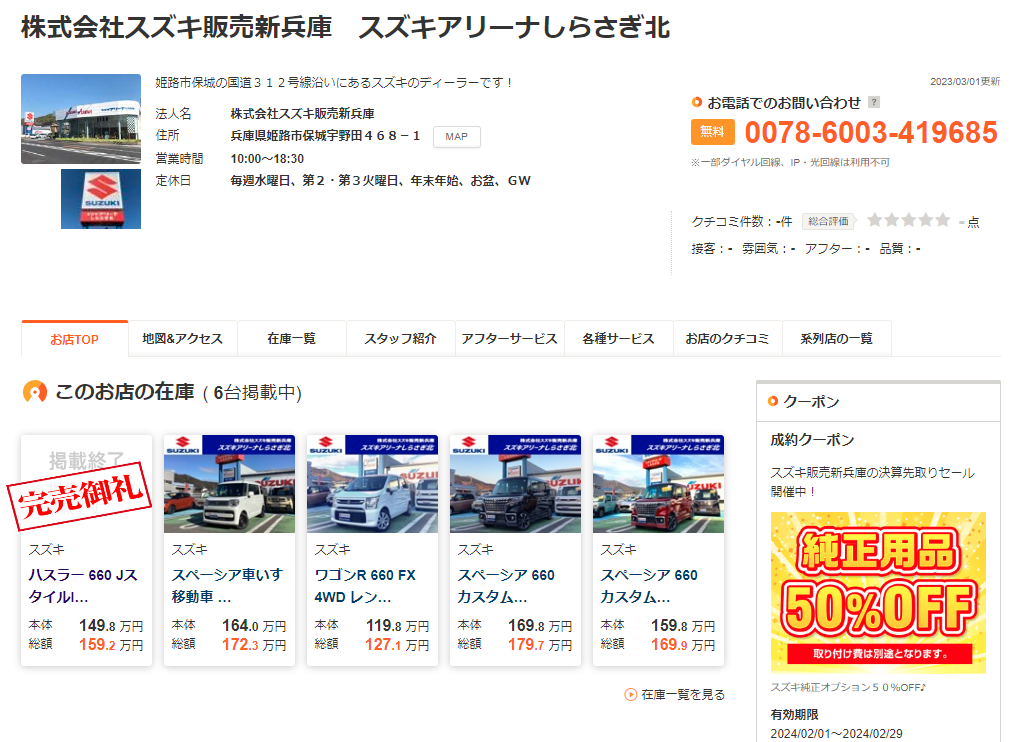Click the 無料 badge beside phone number
This screenshot has width=1013, height=742.
713,132
